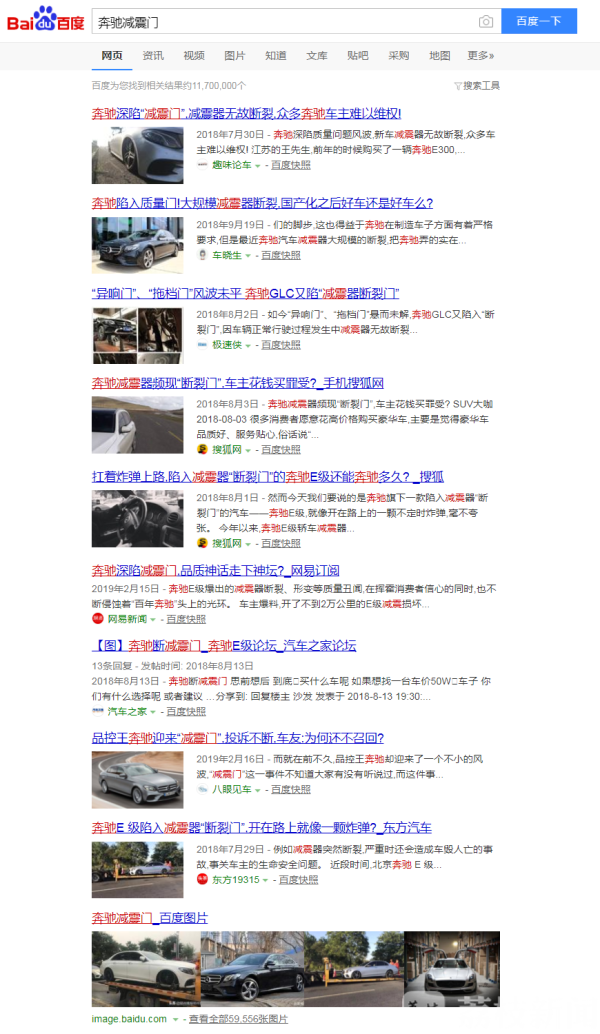Viewport: 600px width, 1034px height.
Task: Expand dropdown arrow in 2018年8月1日 搜狐网 result
Action: (x=248, y=544)
